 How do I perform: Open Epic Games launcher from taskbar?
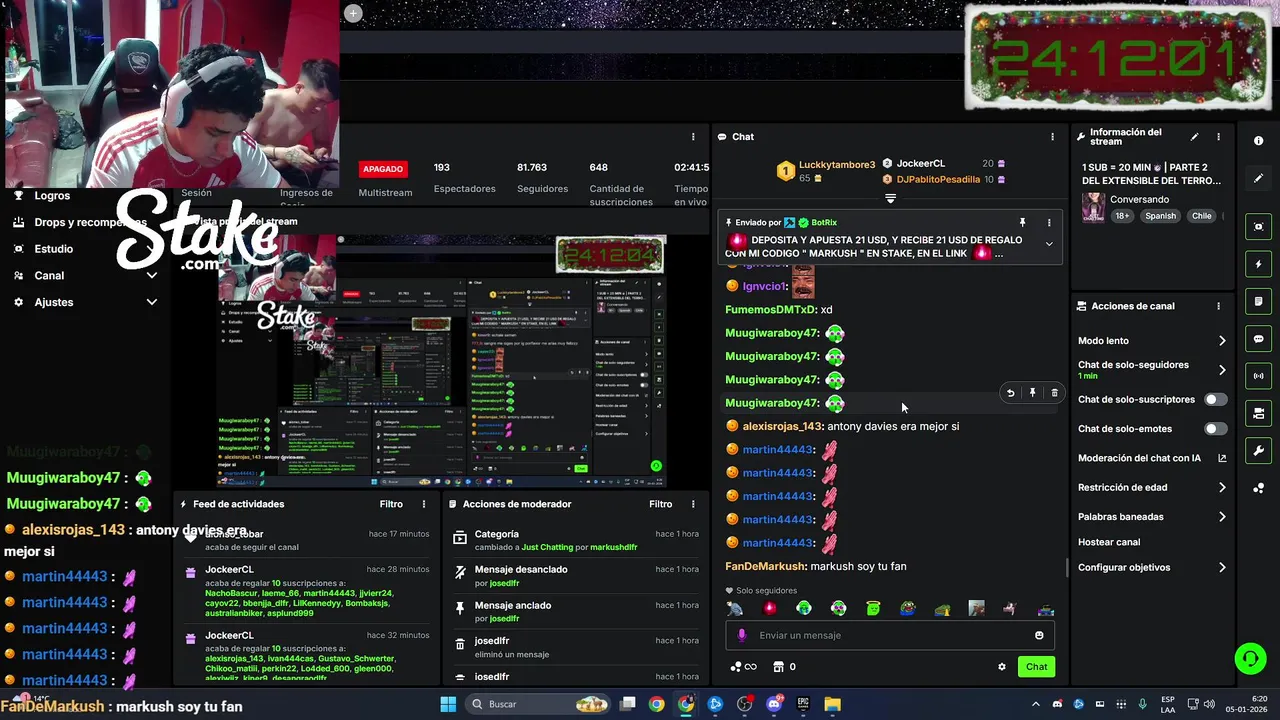click(803, 704)
